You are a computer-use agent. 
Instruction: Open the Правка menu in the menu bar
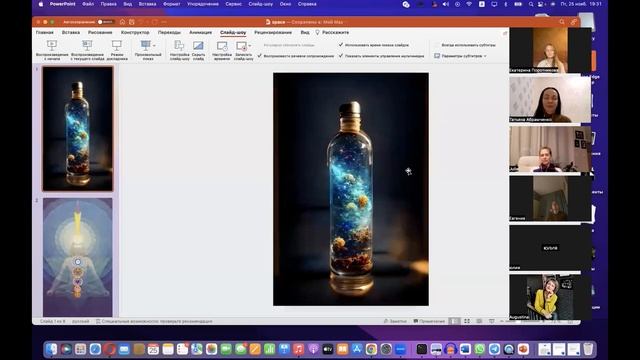pos(109,4)
